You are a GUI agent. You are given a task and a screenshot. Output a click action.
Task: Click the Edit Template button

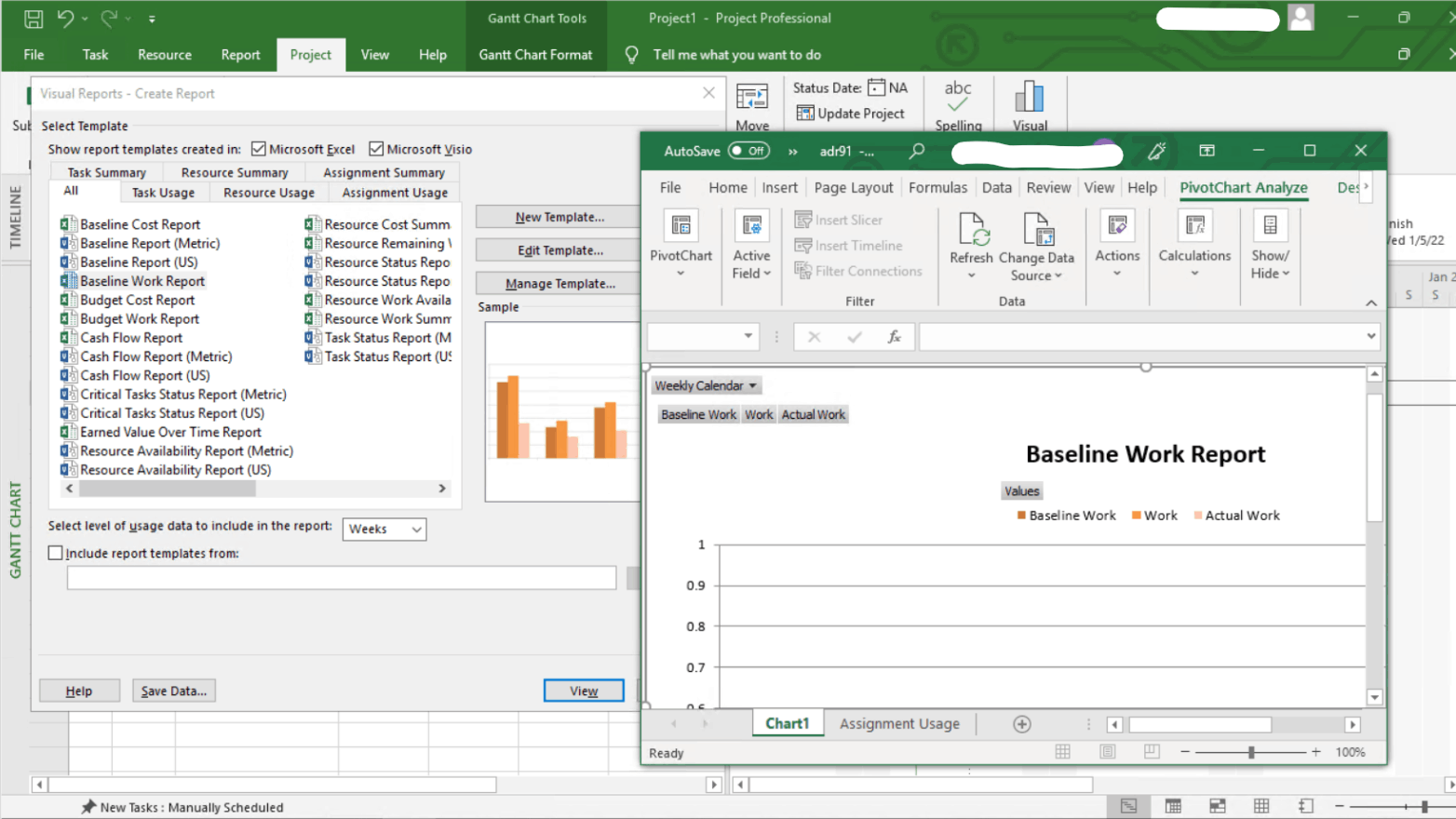tap(559, 250)
